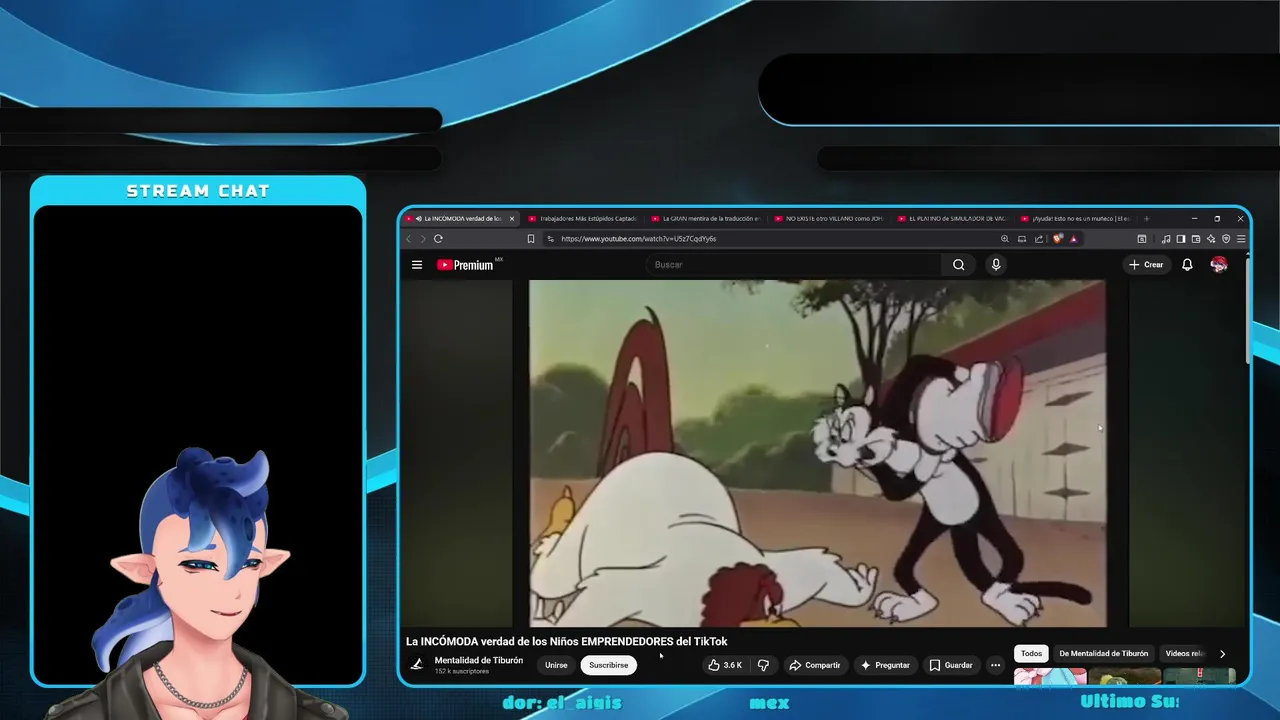Image resolution: width=1280 pixels, height=720 pixels.
Task: Switch to '¡Ayuda! Esto no es un muñeco' tab
Action: pos(1075,218)
